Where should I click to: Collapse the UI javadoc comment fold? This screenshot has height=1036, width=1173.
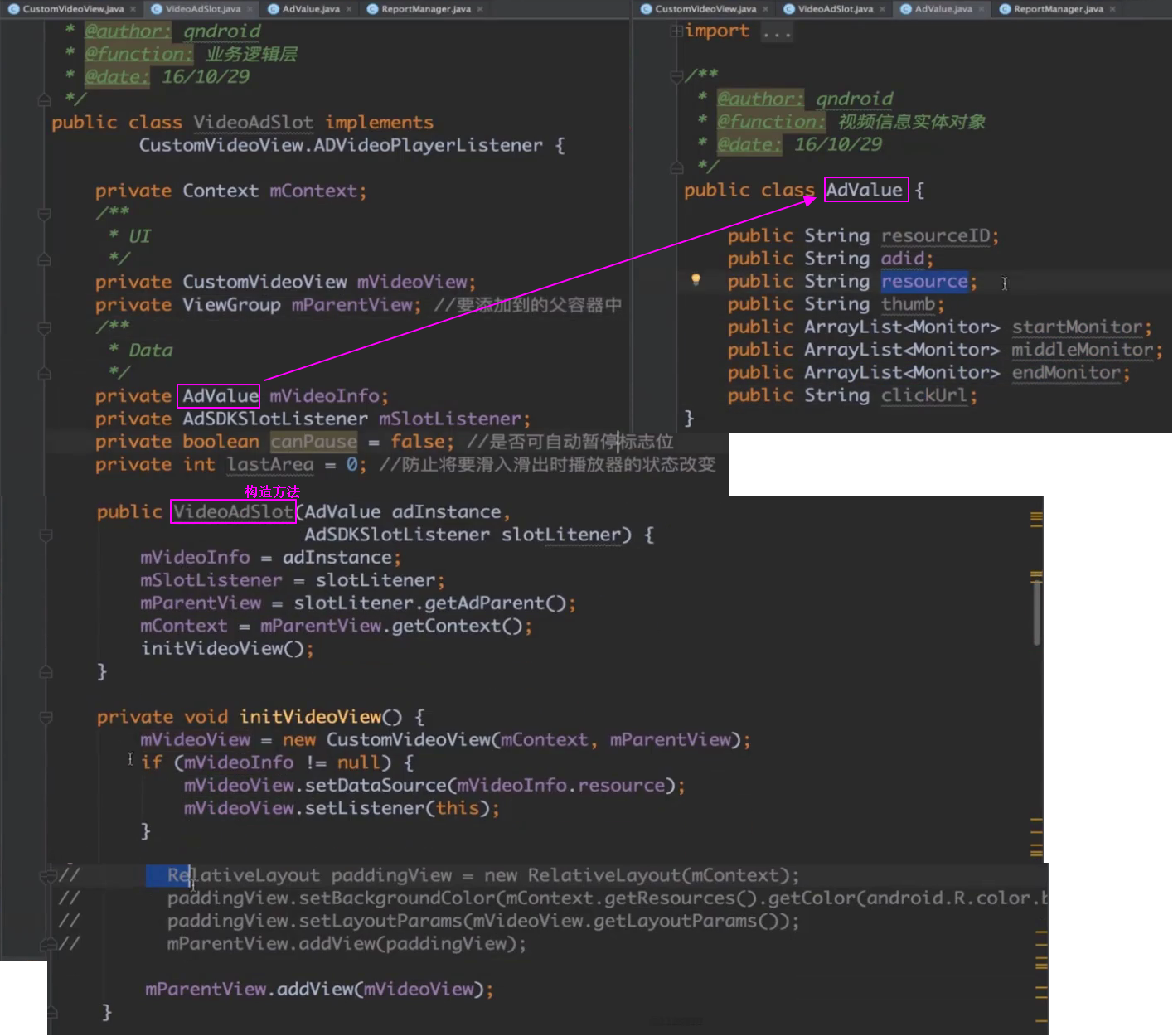tap(45, 214)
